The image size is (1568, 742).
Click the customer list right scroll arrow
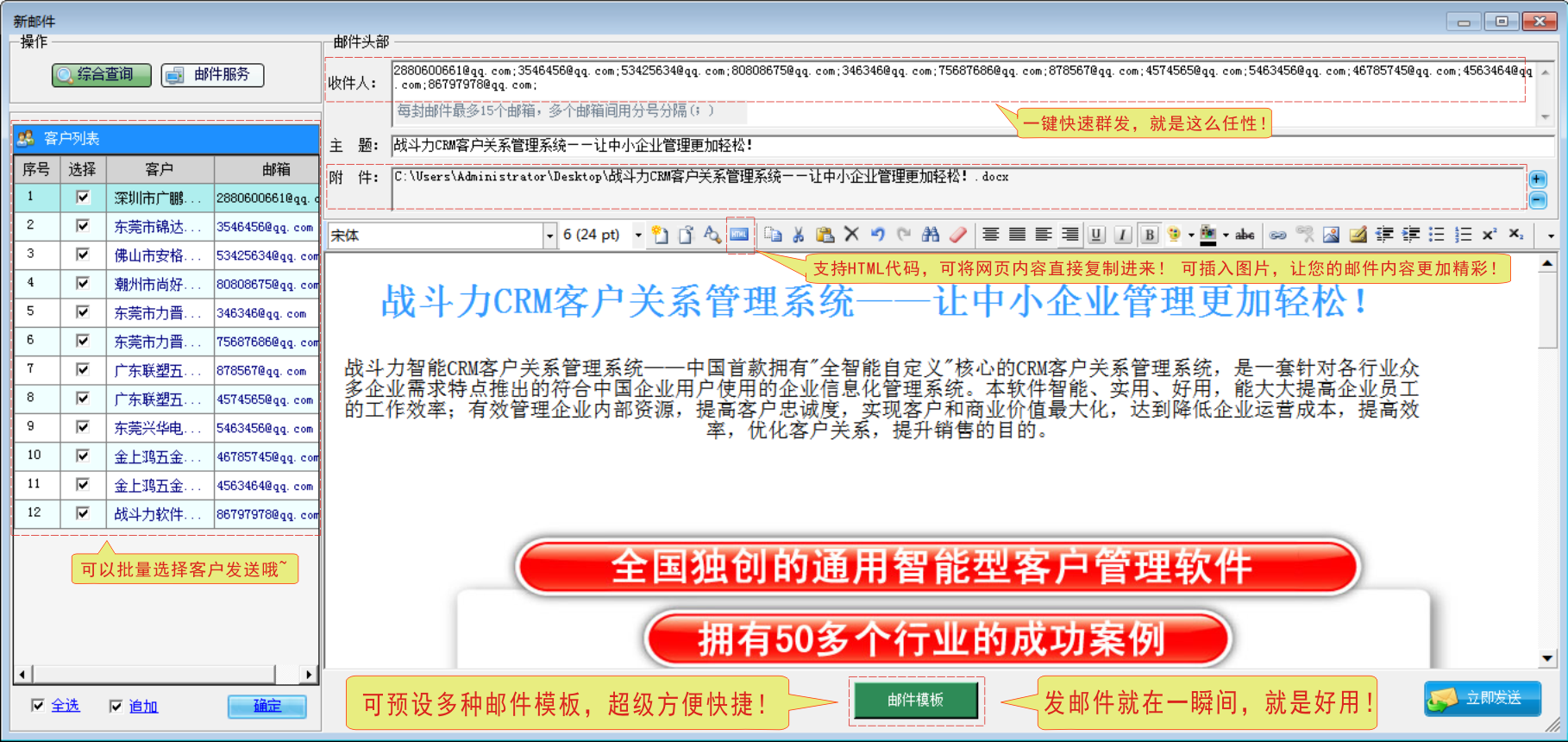tap(309, 674)
